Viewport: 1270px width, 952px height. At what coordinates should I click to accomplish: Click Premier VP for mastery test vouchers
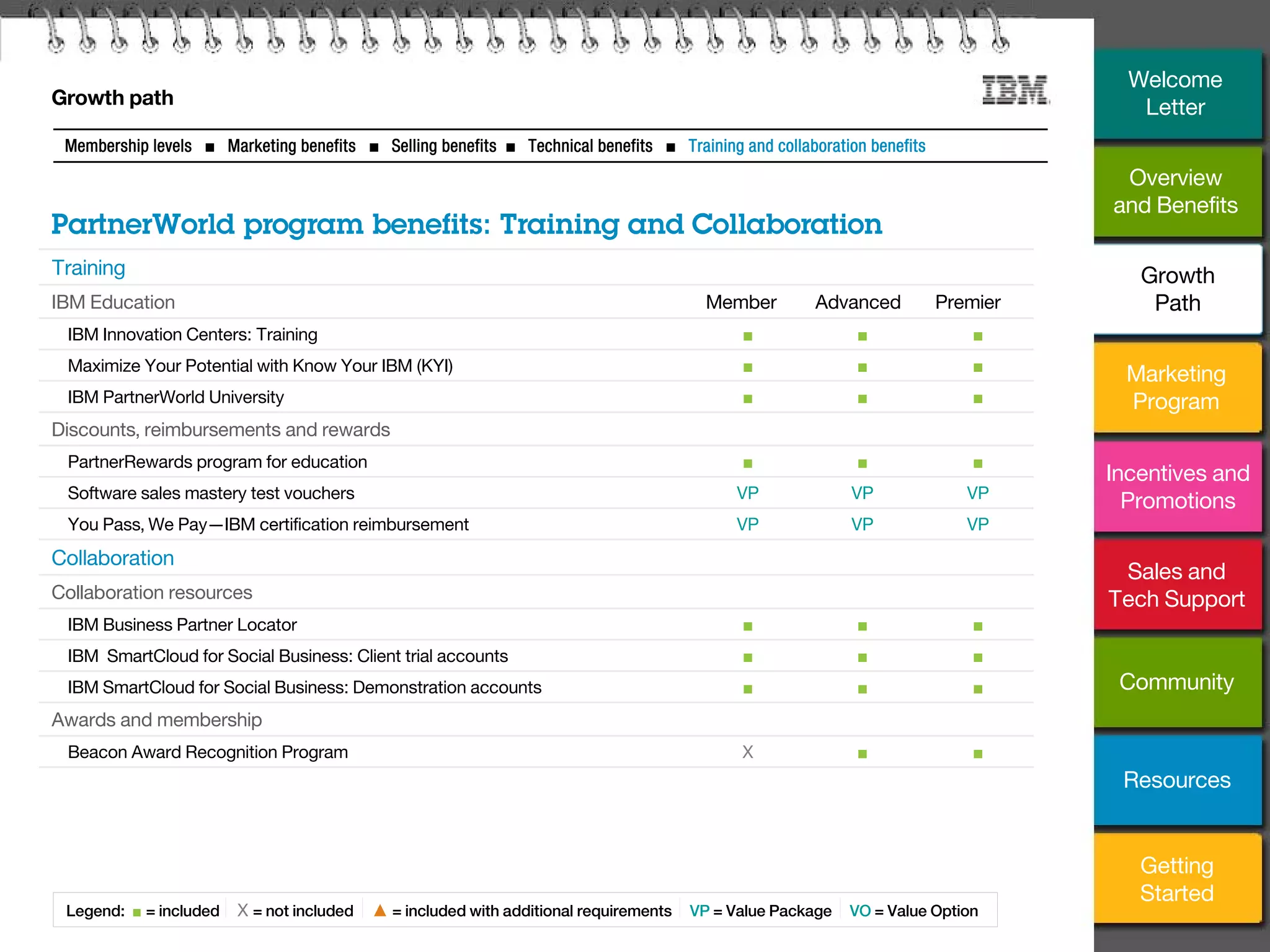977,493
